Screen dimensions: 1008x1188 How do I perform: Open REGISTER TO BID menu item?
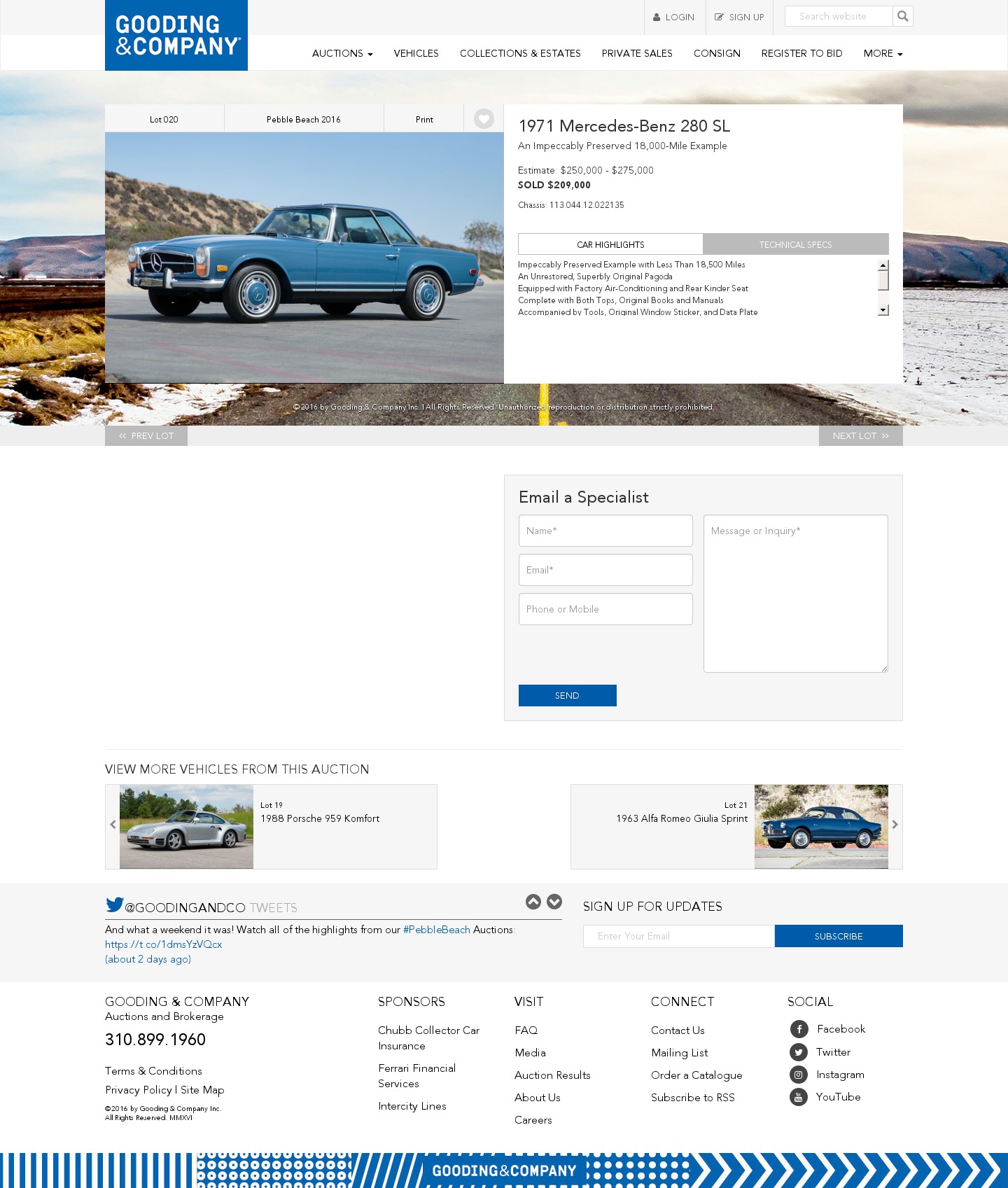(x=801, y=53)
